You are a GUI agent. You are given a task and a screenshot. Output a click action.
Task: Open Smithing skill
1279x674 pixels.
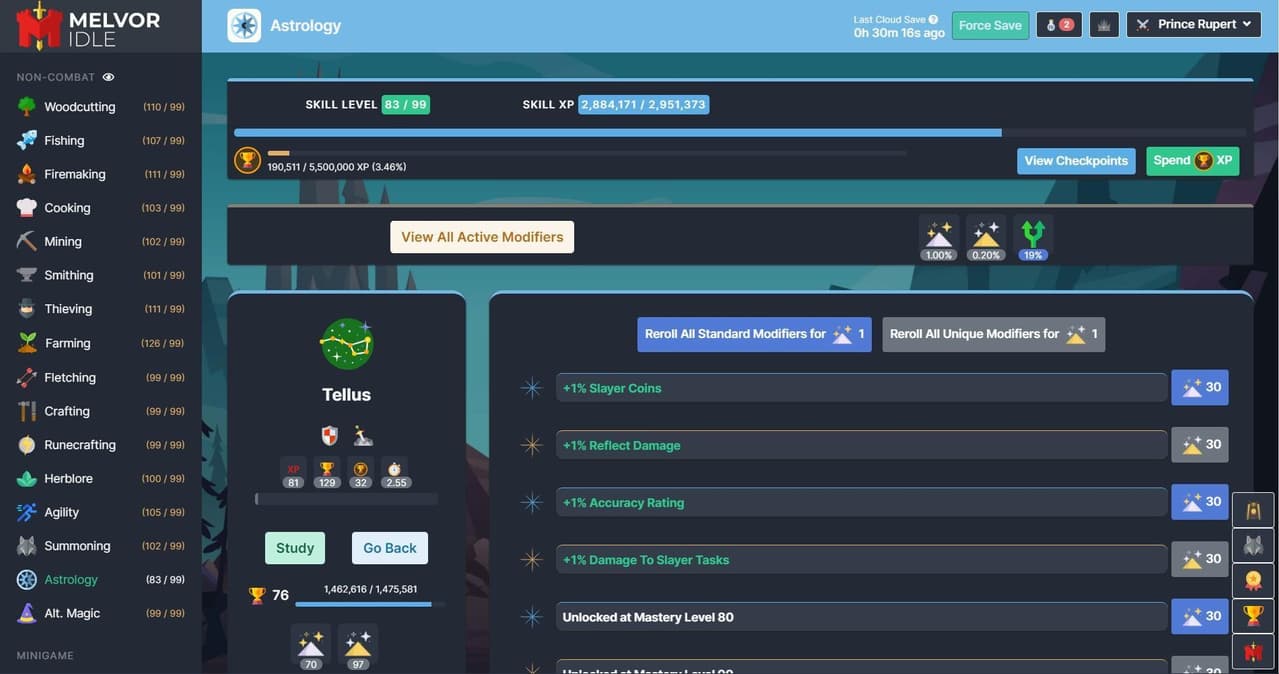(100, 275)
